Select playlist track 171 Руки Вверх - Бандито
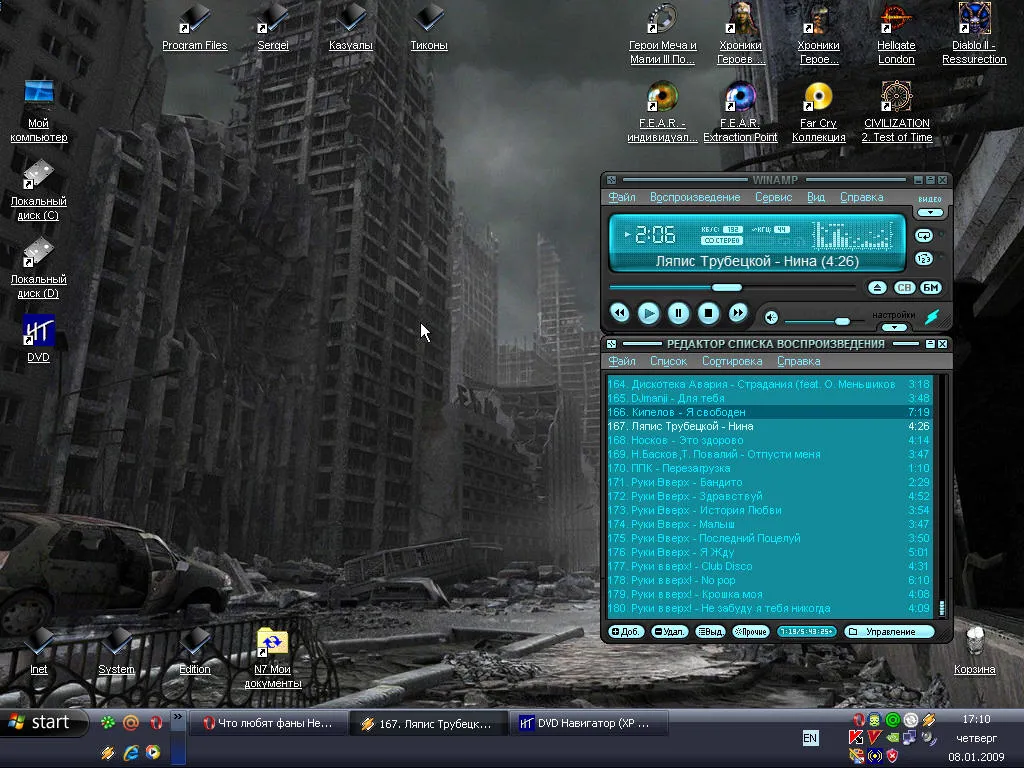Viewport: 1024px width, 768px height. [x=769, y=482]
